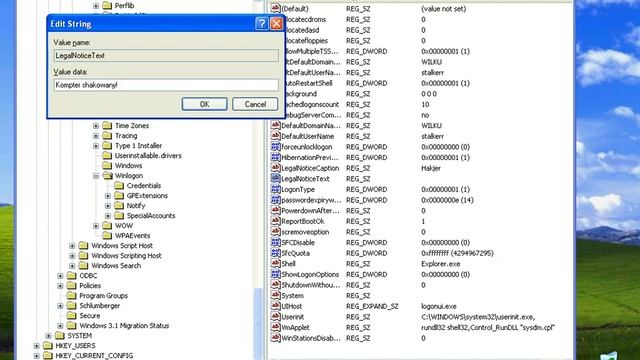The image size is (640, 360).
Task: Expand the ODBC key
Action: pyautogui.click(x=60, y=276)
